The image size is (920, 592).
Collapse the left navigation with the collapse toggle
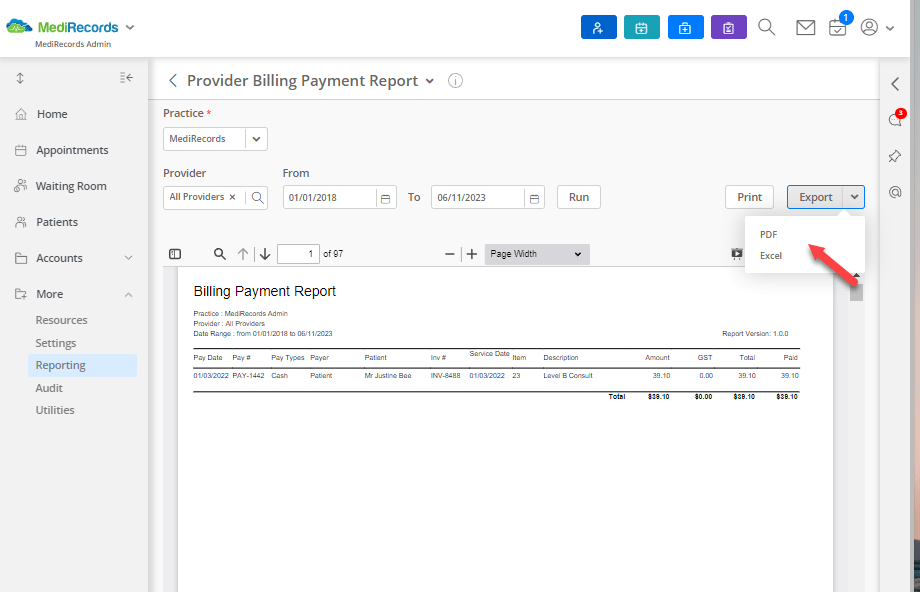tap(126, 77)
